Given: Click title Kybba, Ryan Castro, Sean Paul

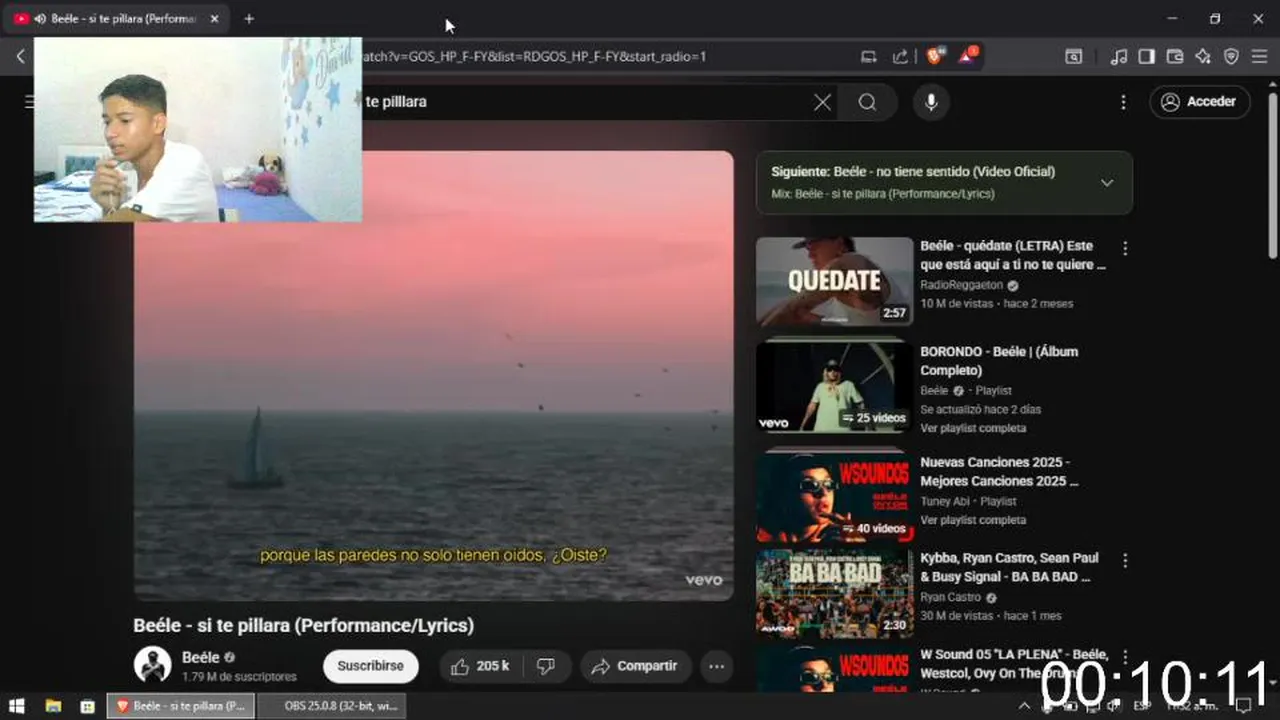Looking at the screenshot, I should point(1009,567).
